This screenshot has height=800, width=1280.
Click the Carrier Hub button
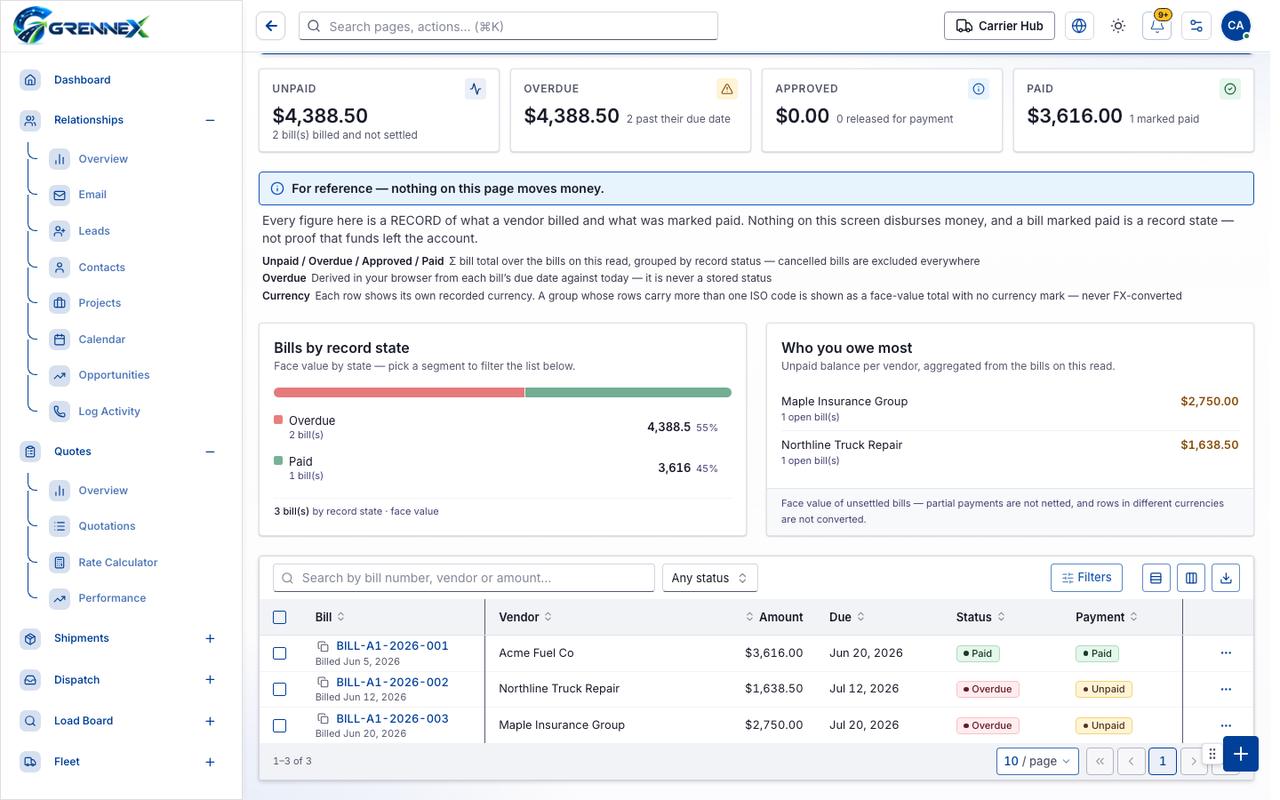click(999, 26)
